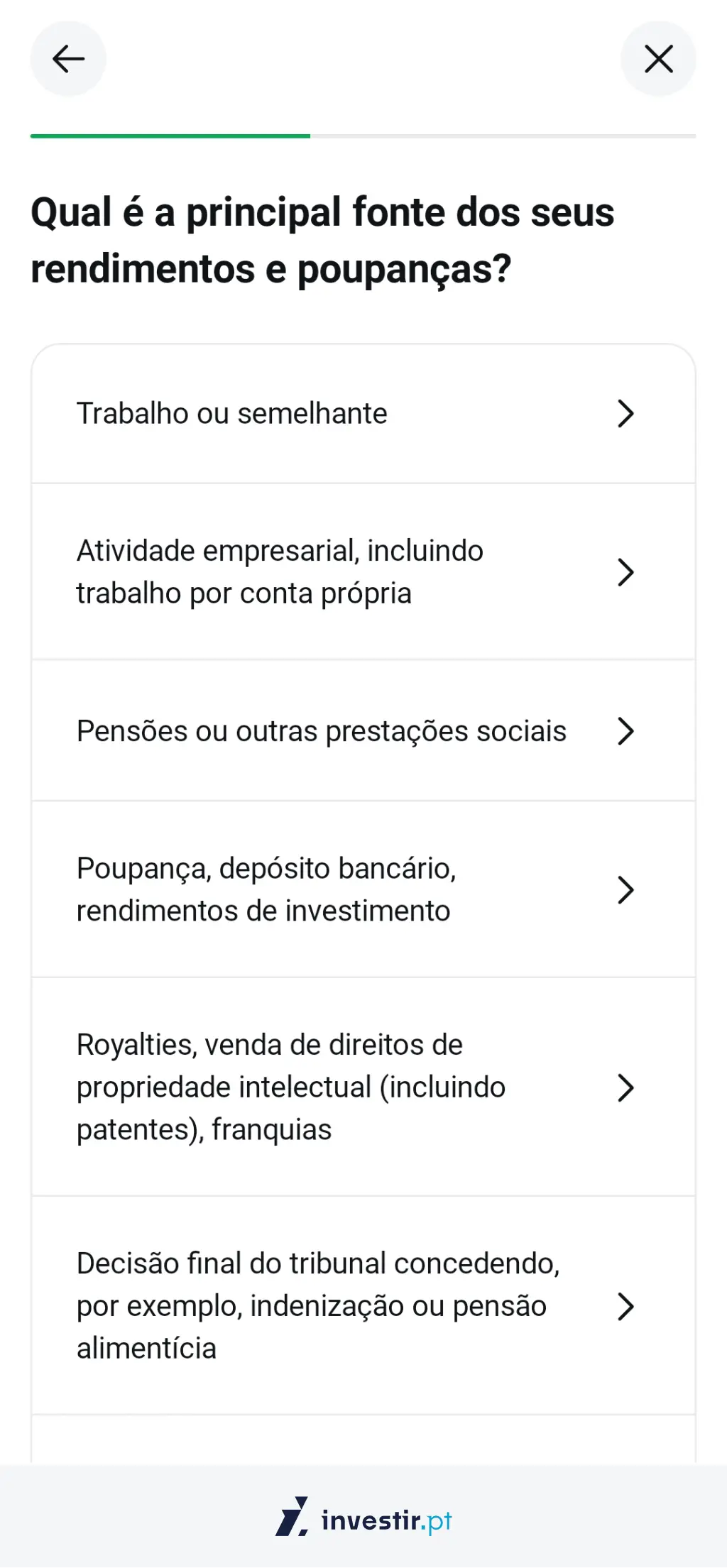Click chevron next to the Royalties option
The width and height of the screenshot is (727, 1568).
click(x=625, y=1087)
